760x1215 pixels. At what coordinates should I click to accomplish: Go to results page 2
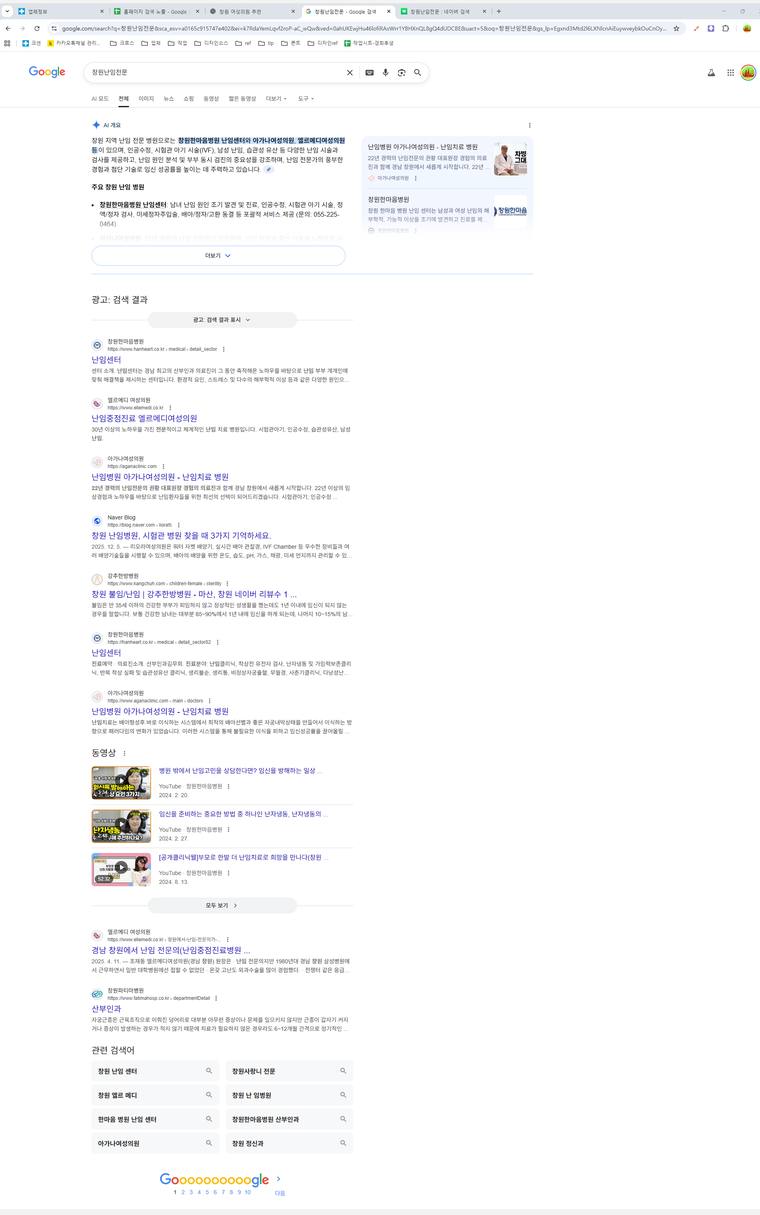point(183,1192)
